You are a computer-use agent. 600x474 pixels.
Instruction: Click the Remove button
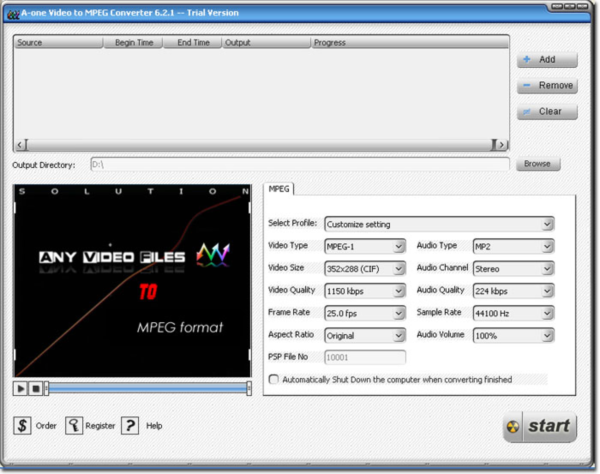pos(547,86)
